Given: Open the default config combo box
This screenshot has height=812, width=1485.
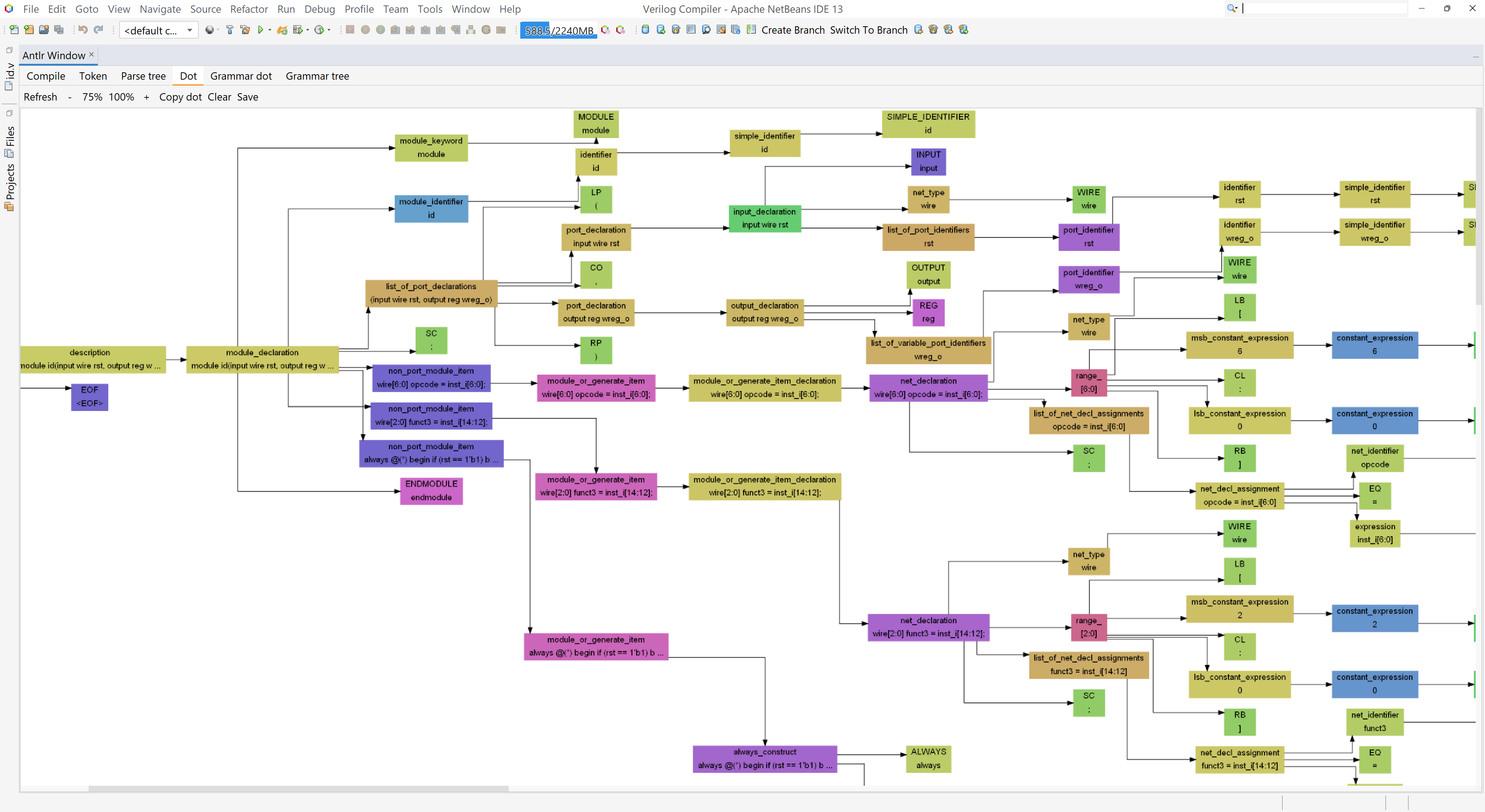Looking at the screenshot, I should pyautogui.click(x=159, y=31).
